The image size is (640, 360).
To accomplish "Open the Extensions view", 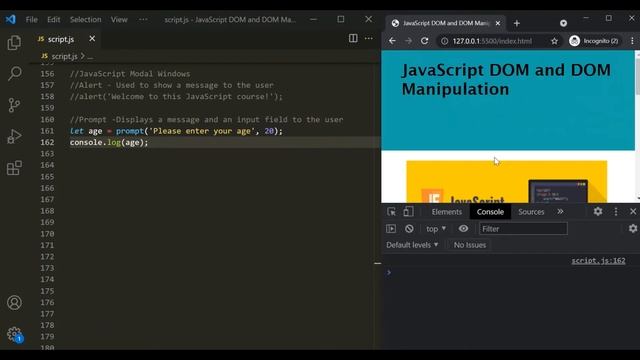I will click(x=14, y=168).
